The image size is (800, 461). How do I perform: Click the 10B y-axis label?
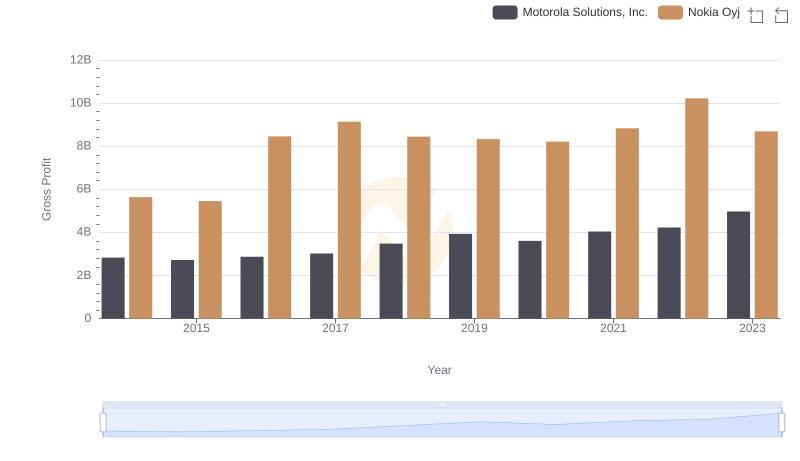click(x=80, y=103)
